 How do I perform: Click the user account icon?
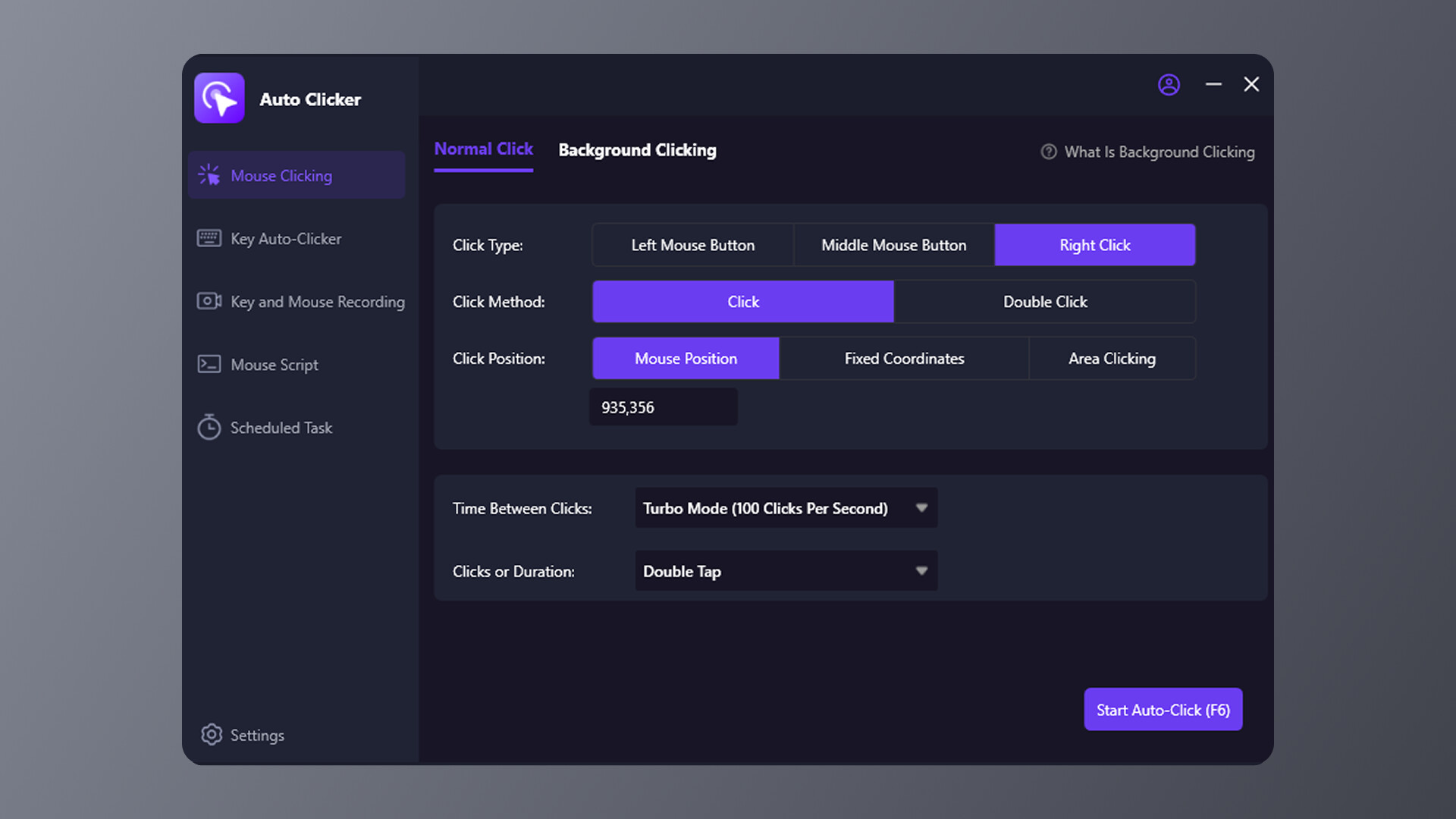pos(1169,84)
